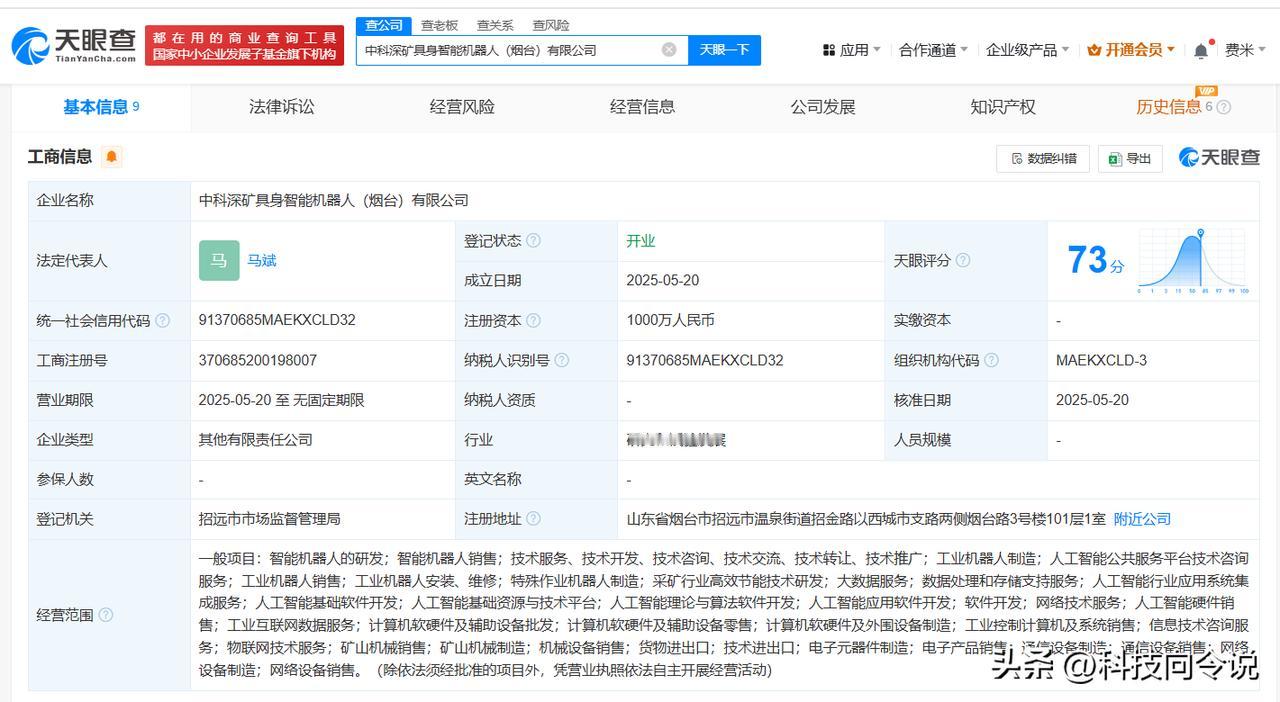
Task: Click help icon next to 组织机构代码
Action: [x=991, y=360]
